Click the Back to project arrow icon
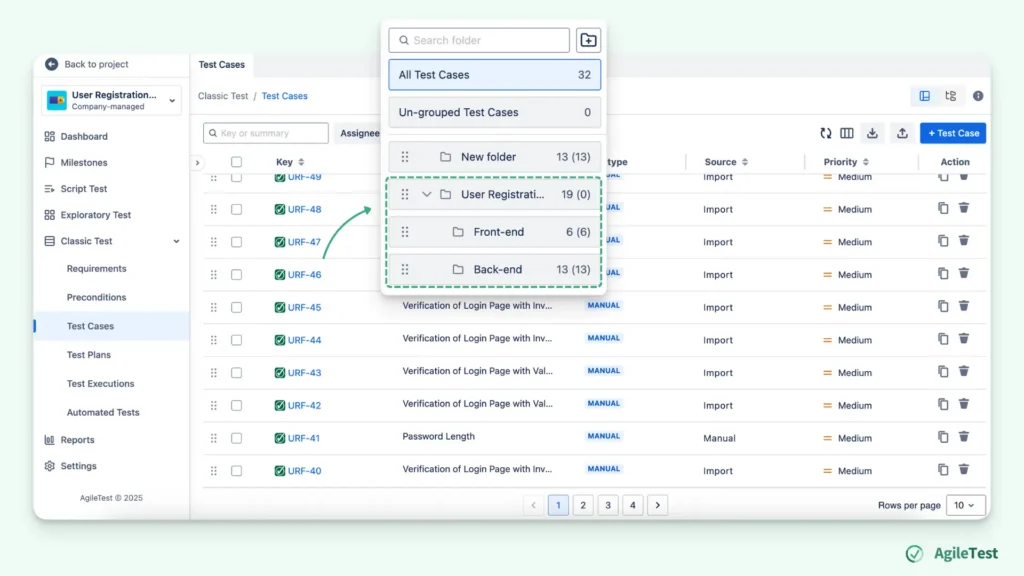 coord(52,64)
